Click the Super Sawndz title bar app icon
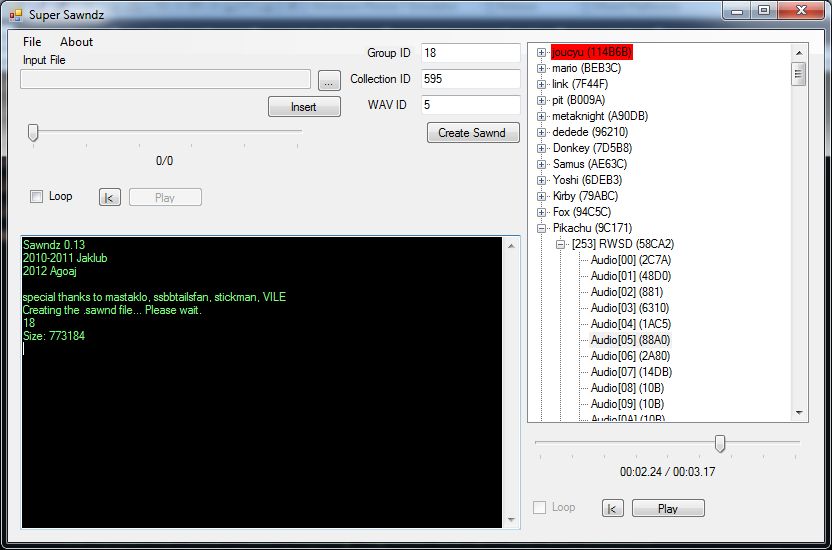The height and width of the screenshot is (550, 832). point(16,15)
